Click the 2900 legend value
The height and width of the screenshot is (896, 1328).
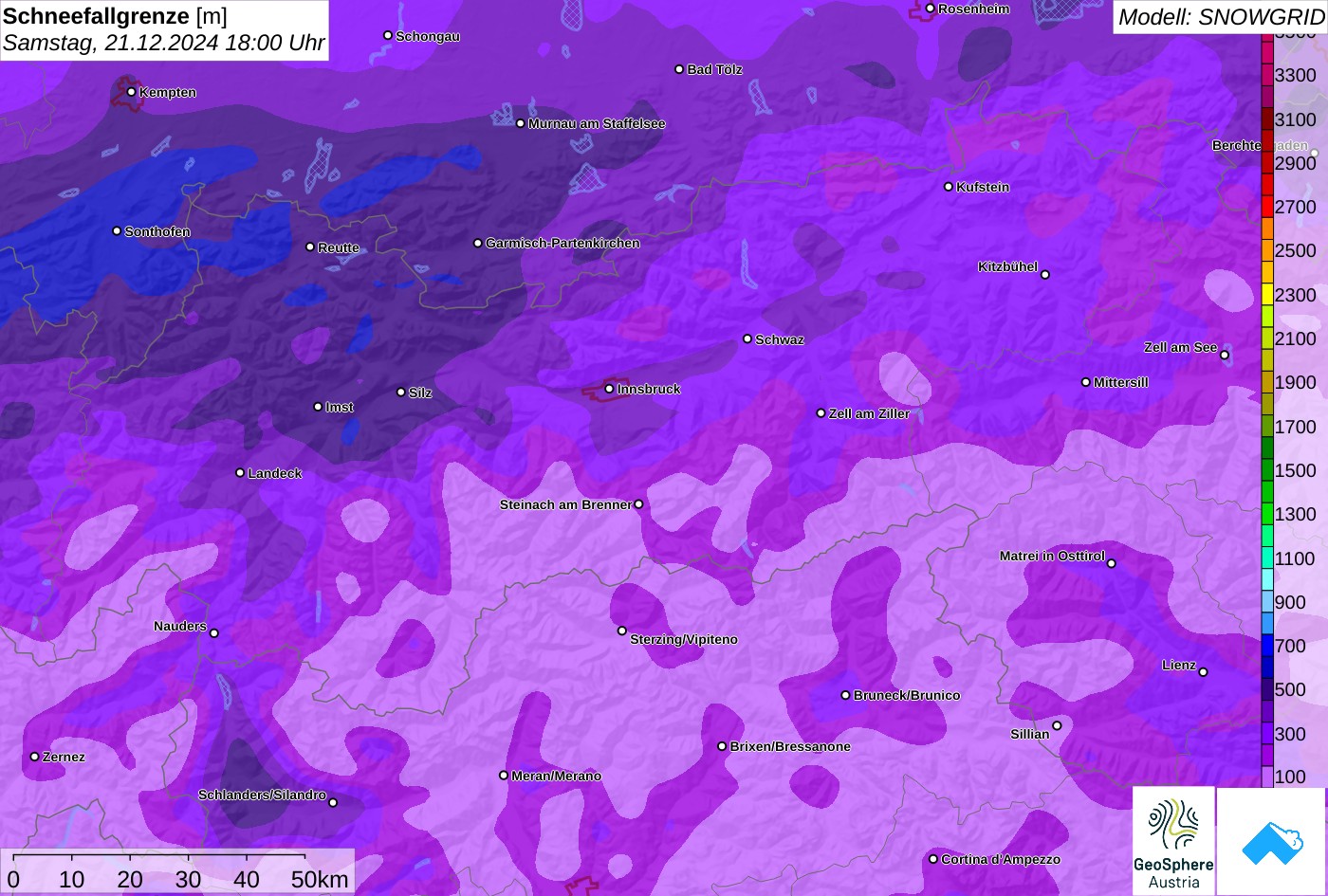click(x=1296, y=163)
